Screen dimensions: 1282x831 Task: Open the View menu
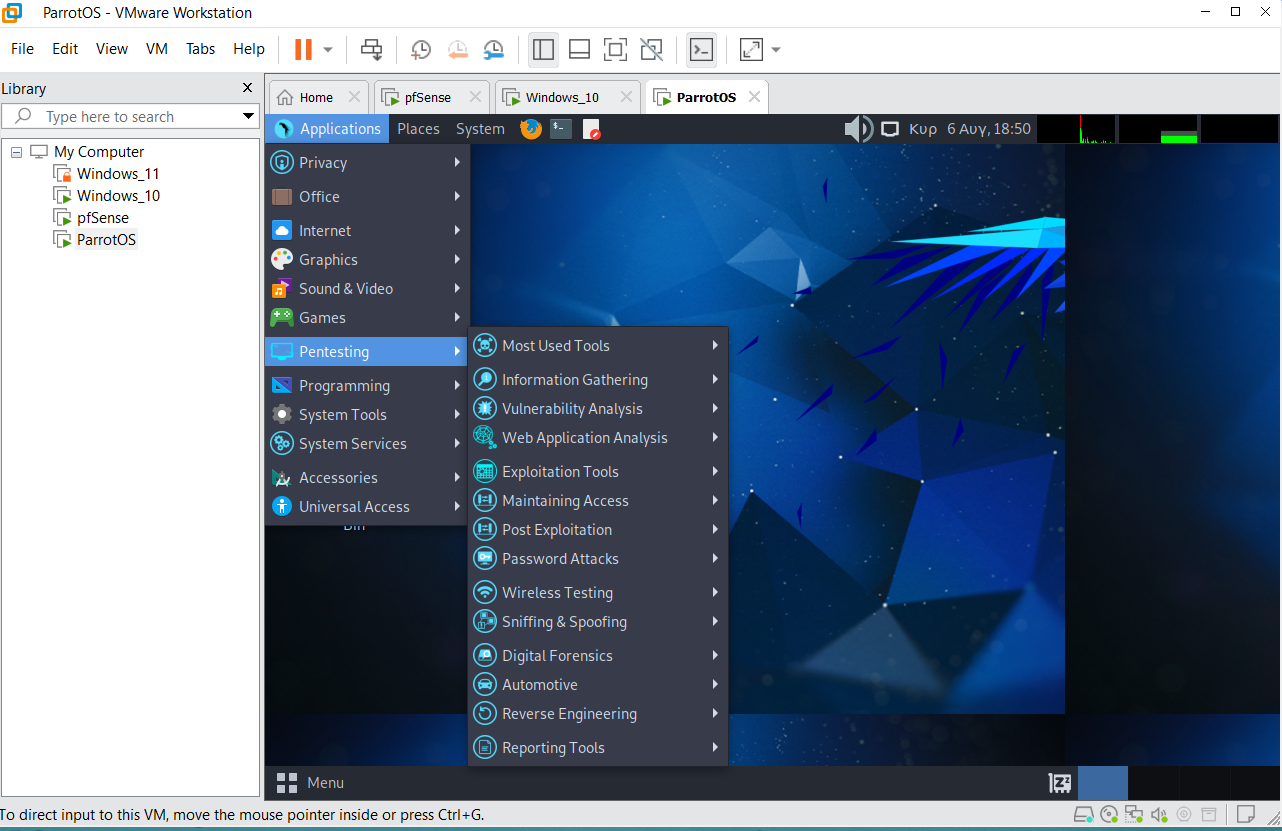click(112, 49)
